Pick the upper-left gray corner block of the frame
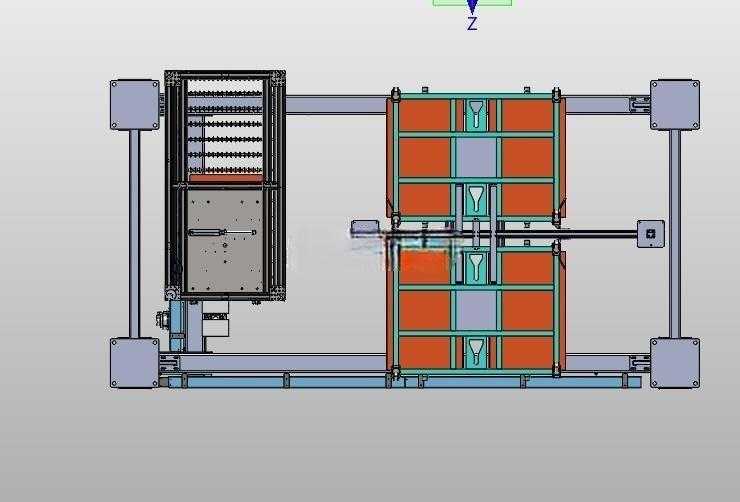Image resolution: width=740 pixels, height=502 pixels. (135, 105)
